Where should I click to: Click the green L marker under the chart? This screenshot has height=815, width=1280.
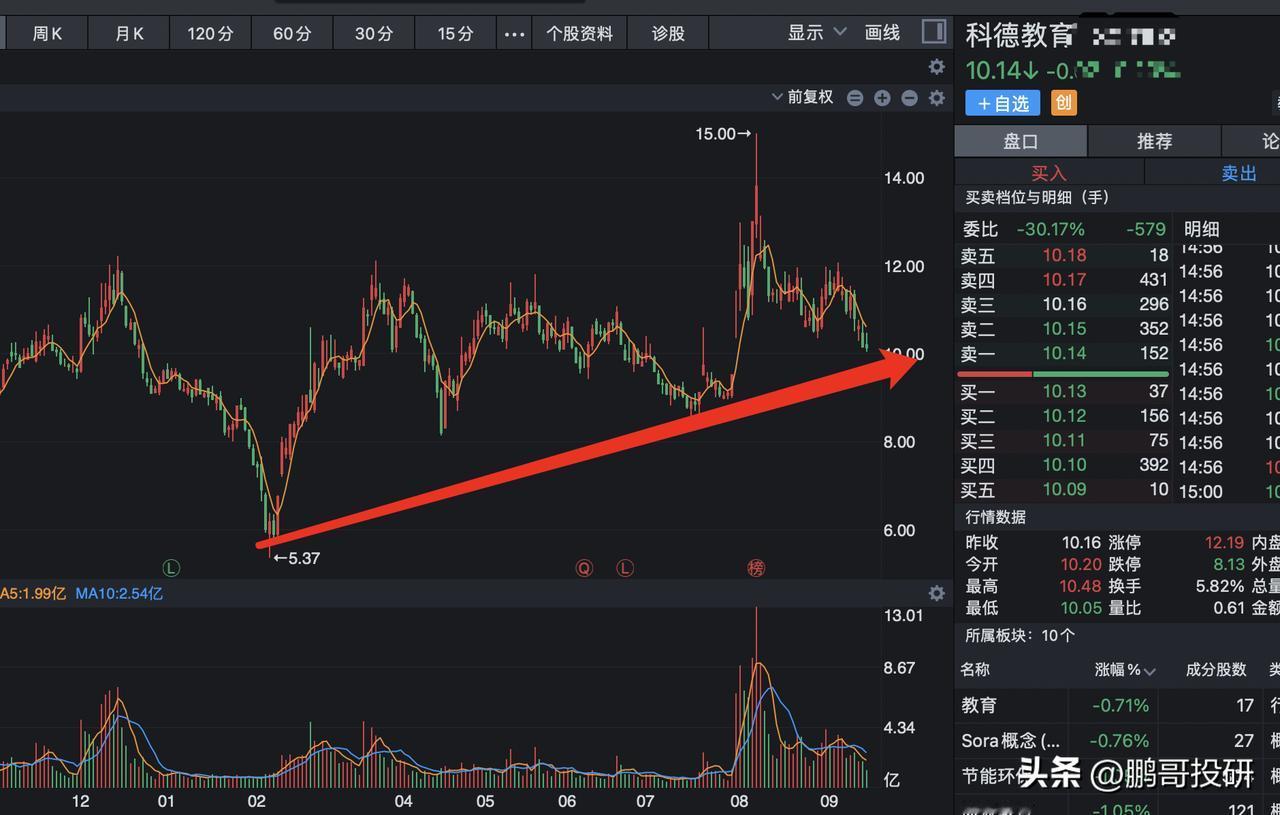[171, 568]
